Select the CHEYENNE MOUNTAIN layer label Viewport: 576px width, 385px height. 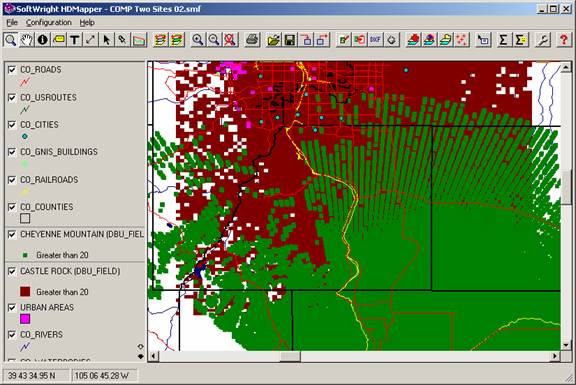click(82, 234)
